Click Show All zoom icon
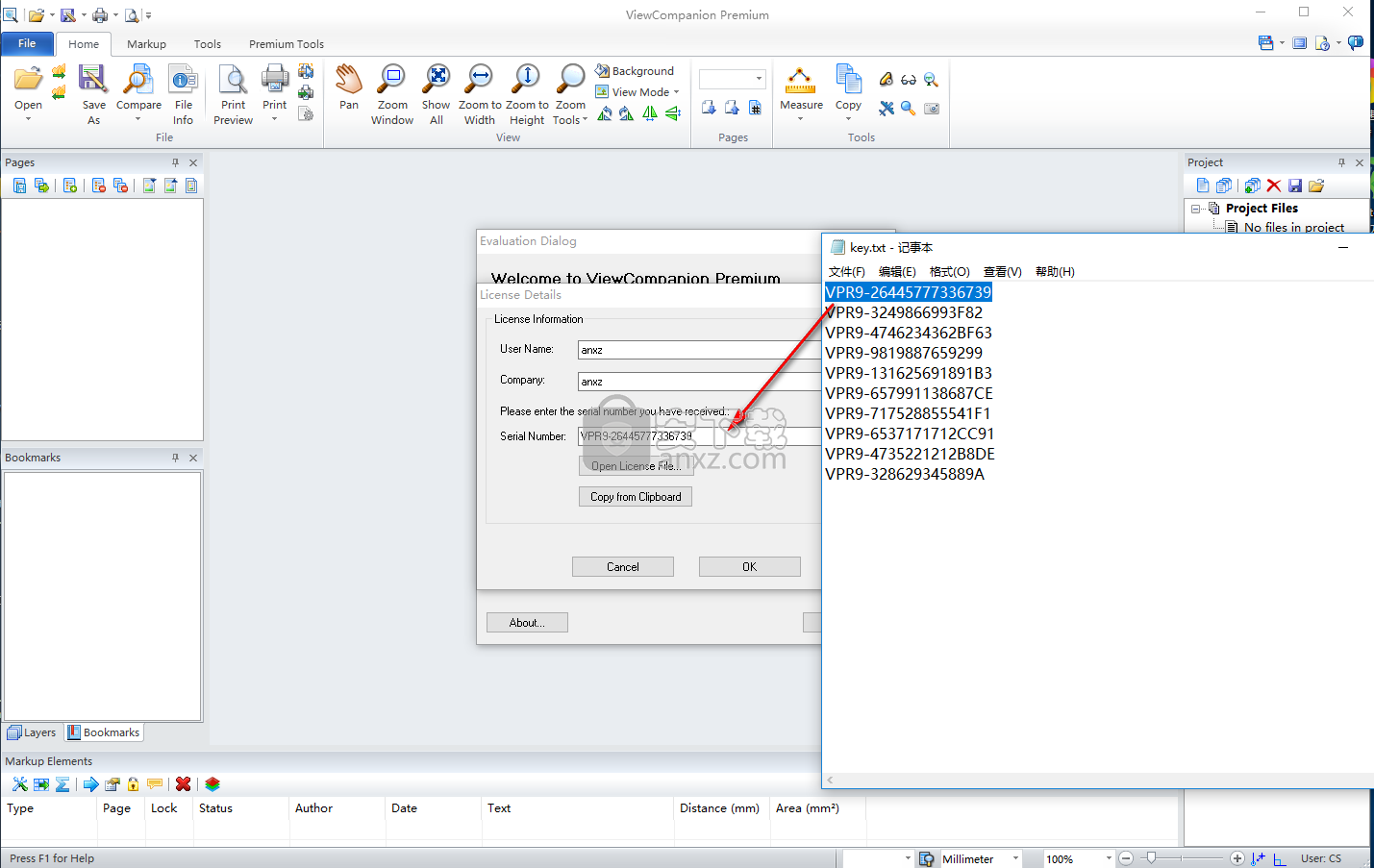 [x=436, y=94]
